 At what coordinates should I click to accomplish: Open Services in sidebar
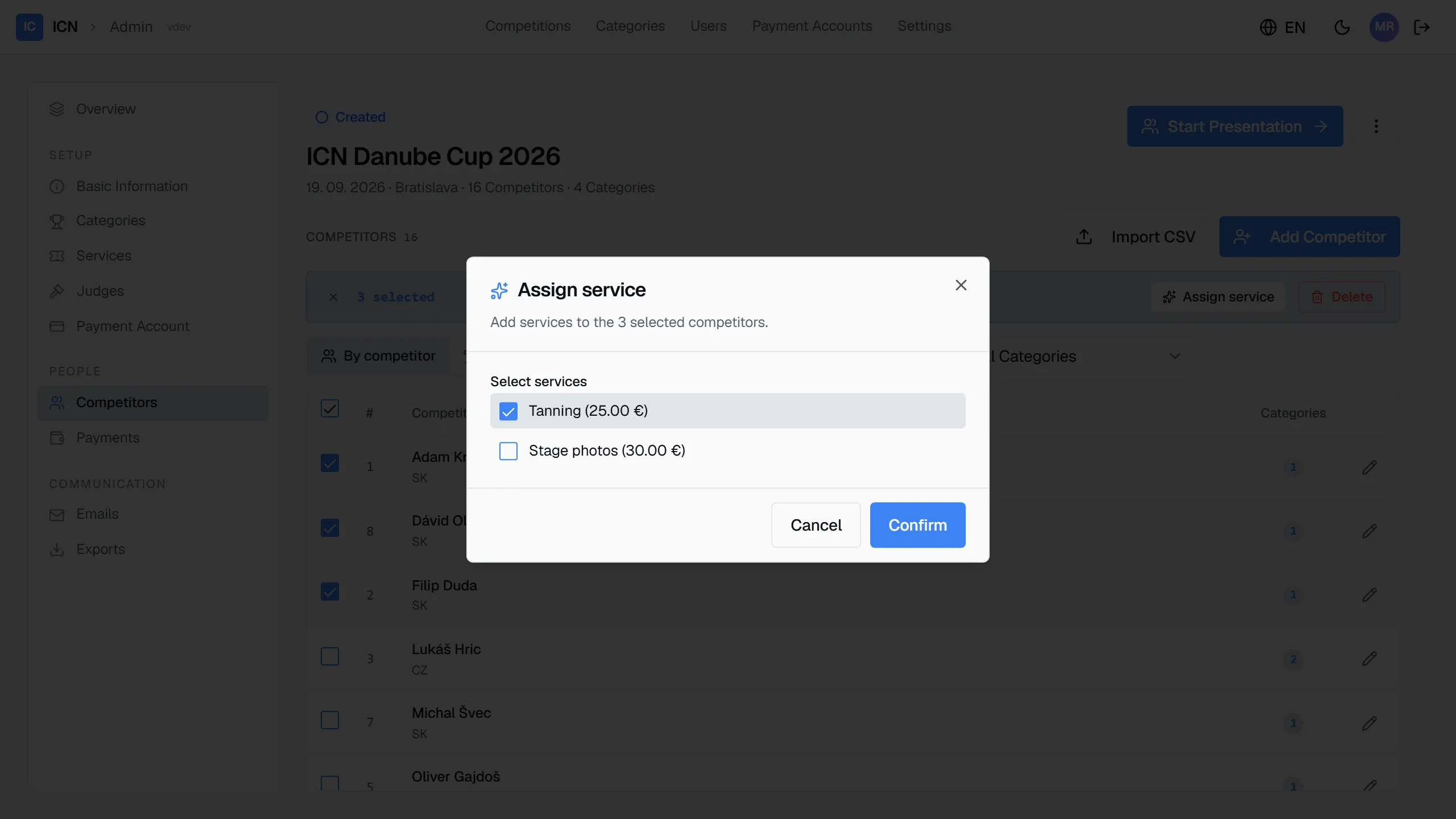click(x=152, y=256)
